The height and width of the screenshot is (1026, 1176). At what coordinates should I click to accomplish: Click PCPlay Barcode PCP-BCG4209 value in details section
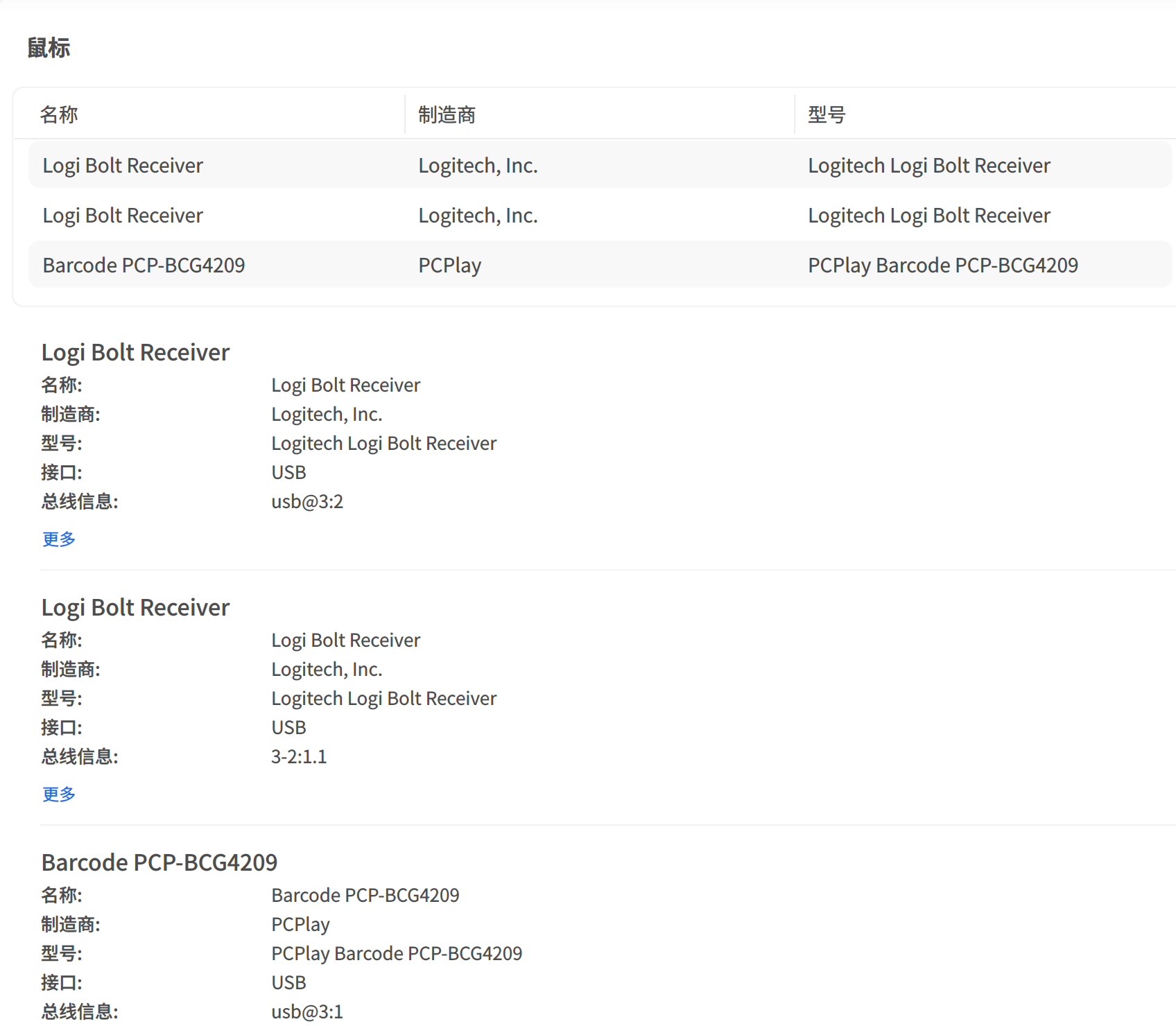[397, 953]
